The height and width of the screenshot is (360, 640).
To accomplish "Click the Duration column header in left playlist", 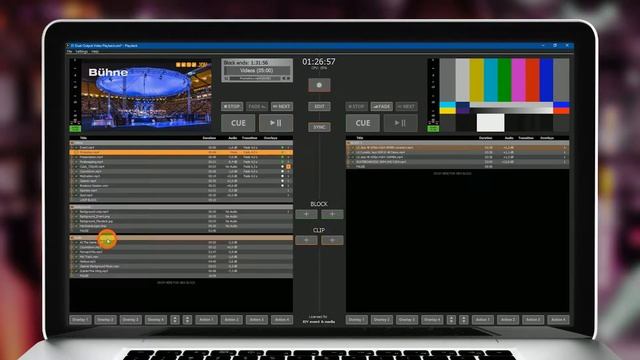I will [x=209, y=138].
